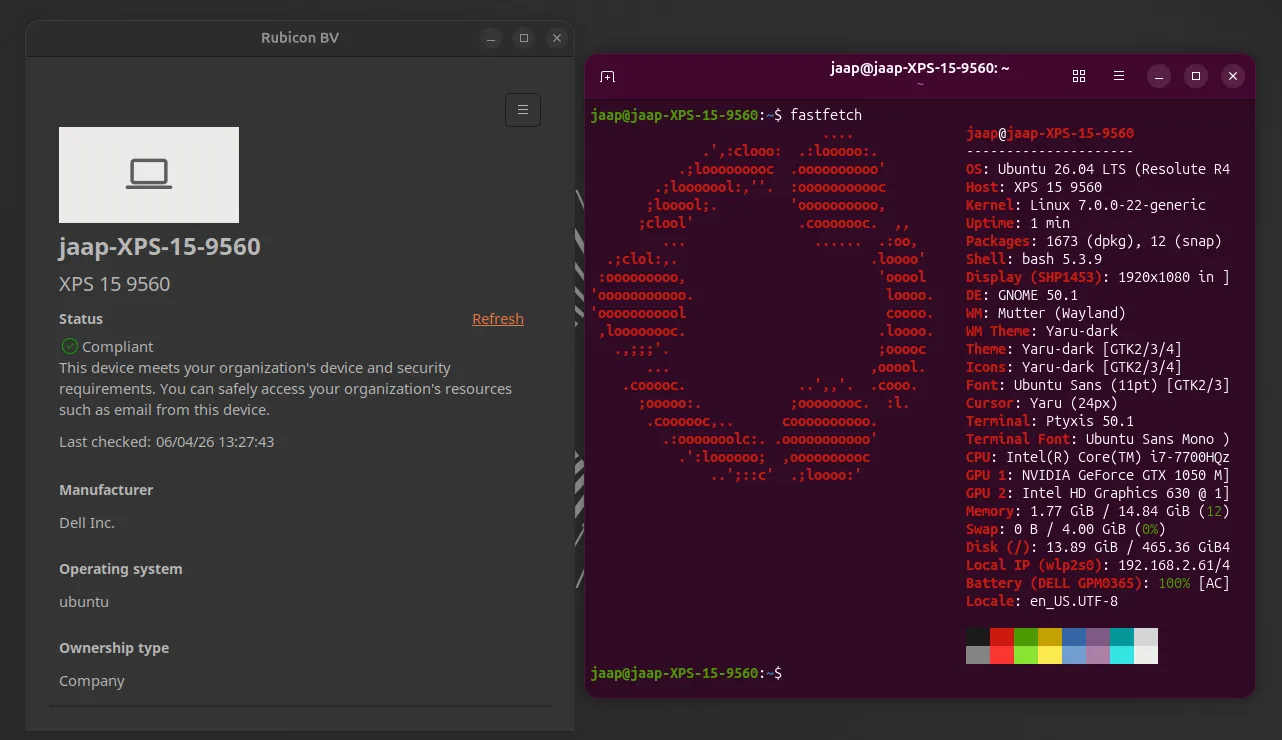Select the 'WM: Mutter (Wayland)' line
1282x740 pixels.
(x=1046, y=313)
